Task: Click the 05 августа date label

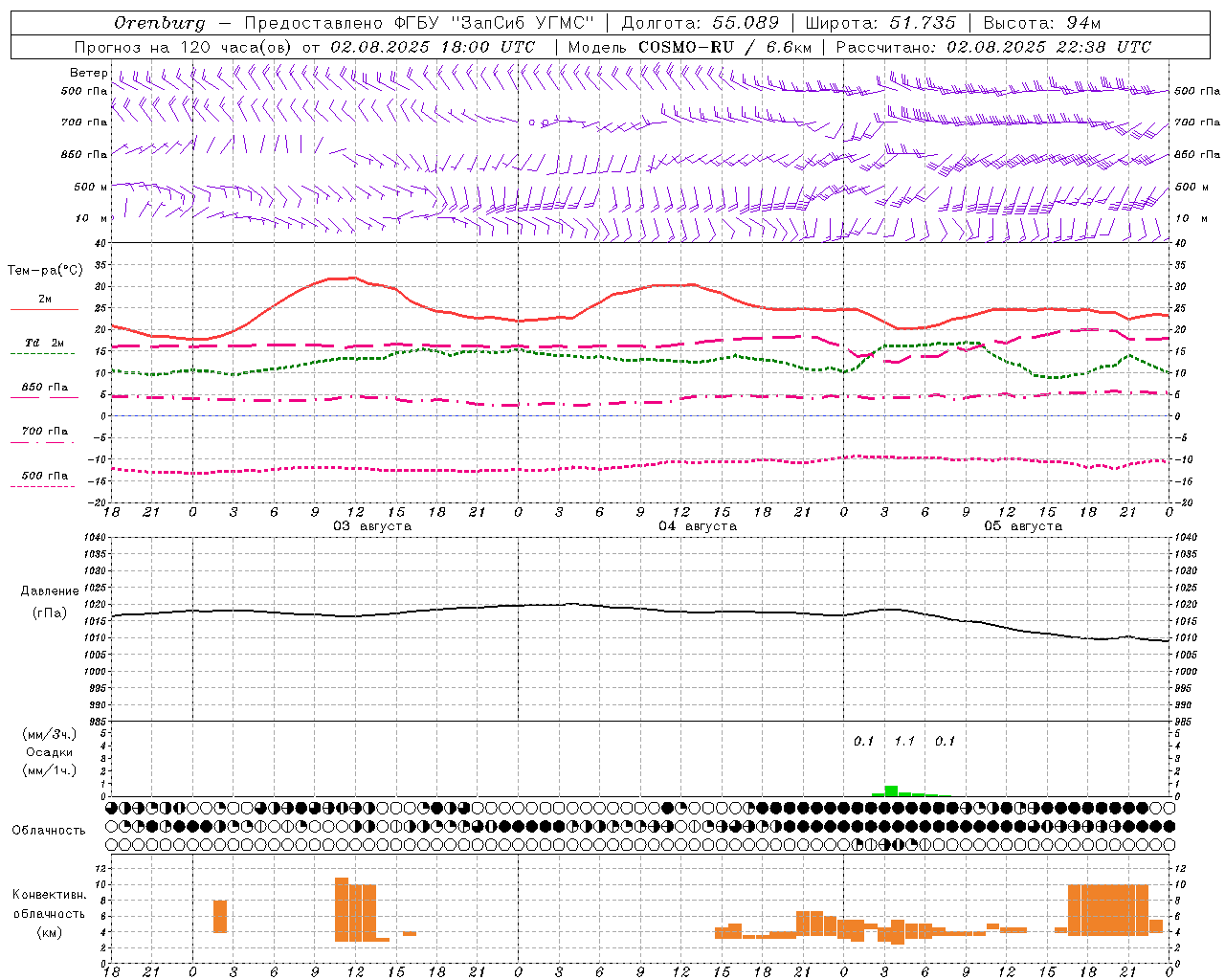Action: 1023,526
